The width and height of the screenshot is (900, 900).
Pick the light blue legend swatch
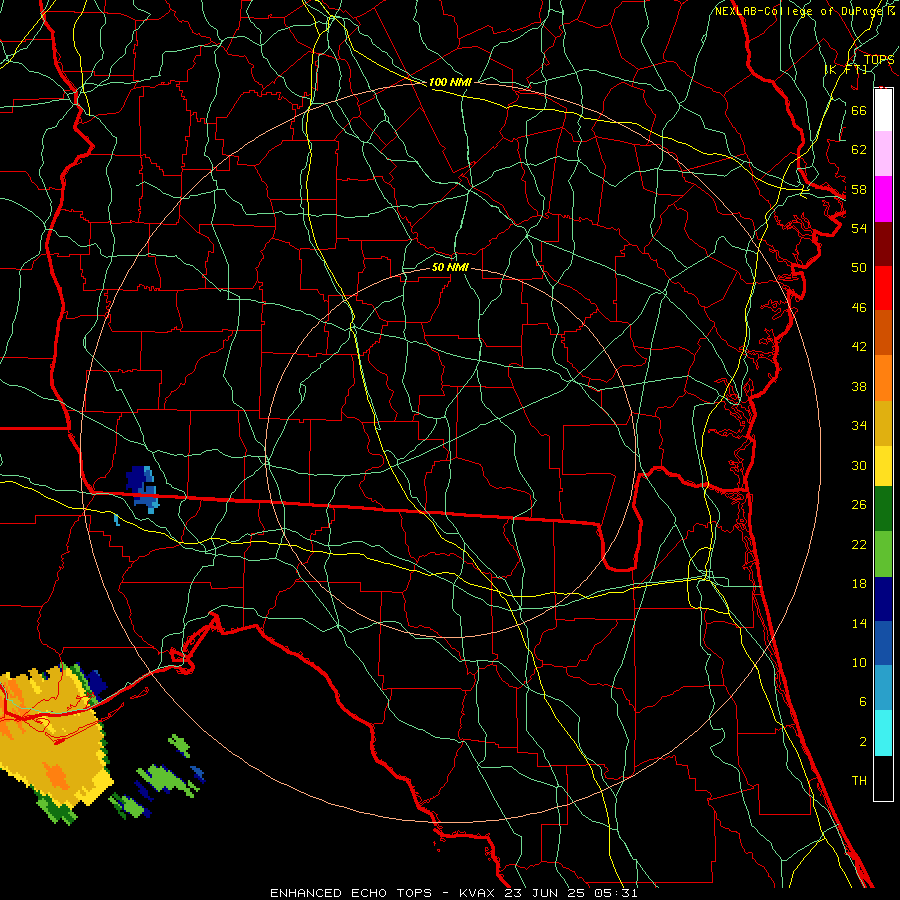(x=883, y=687)
